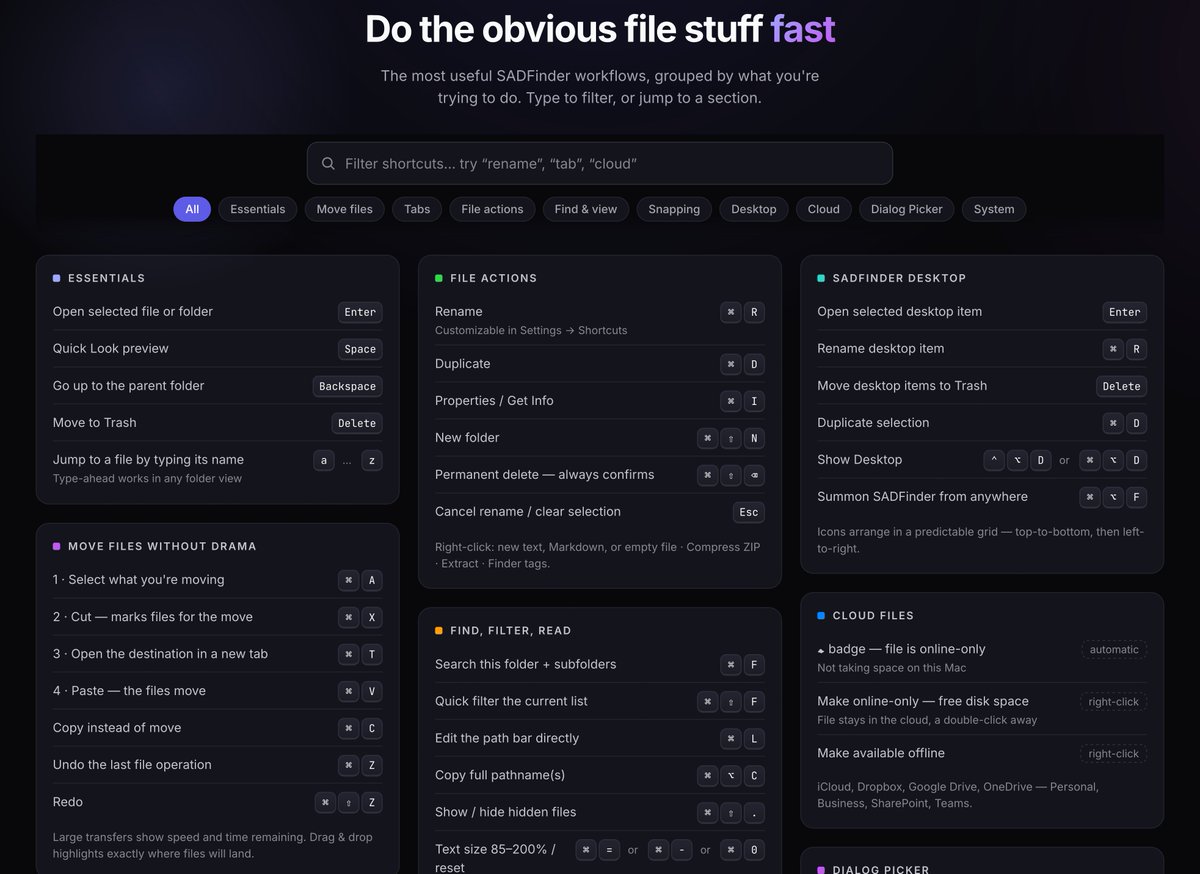
Task: Select the Snapping filter chip
Action: pos(674,209)
